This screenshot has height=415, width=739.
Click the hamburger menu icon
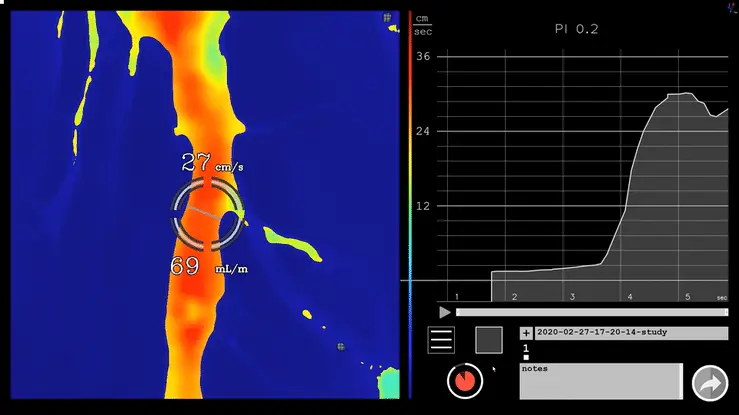click(441, 340)
